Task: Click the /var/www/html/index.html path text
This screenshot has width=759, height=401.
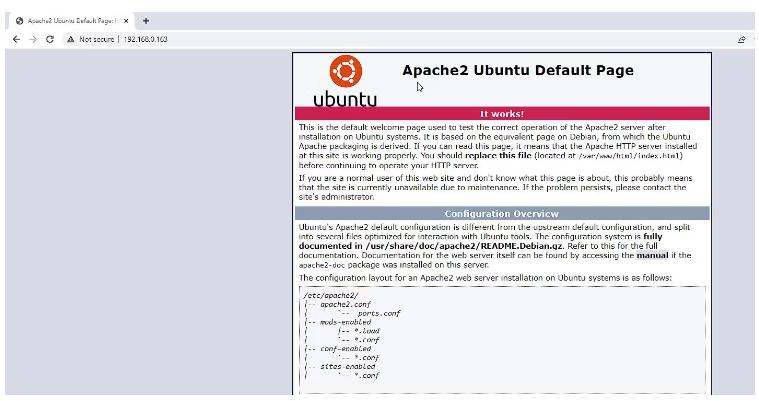Action: click(630, 156)
